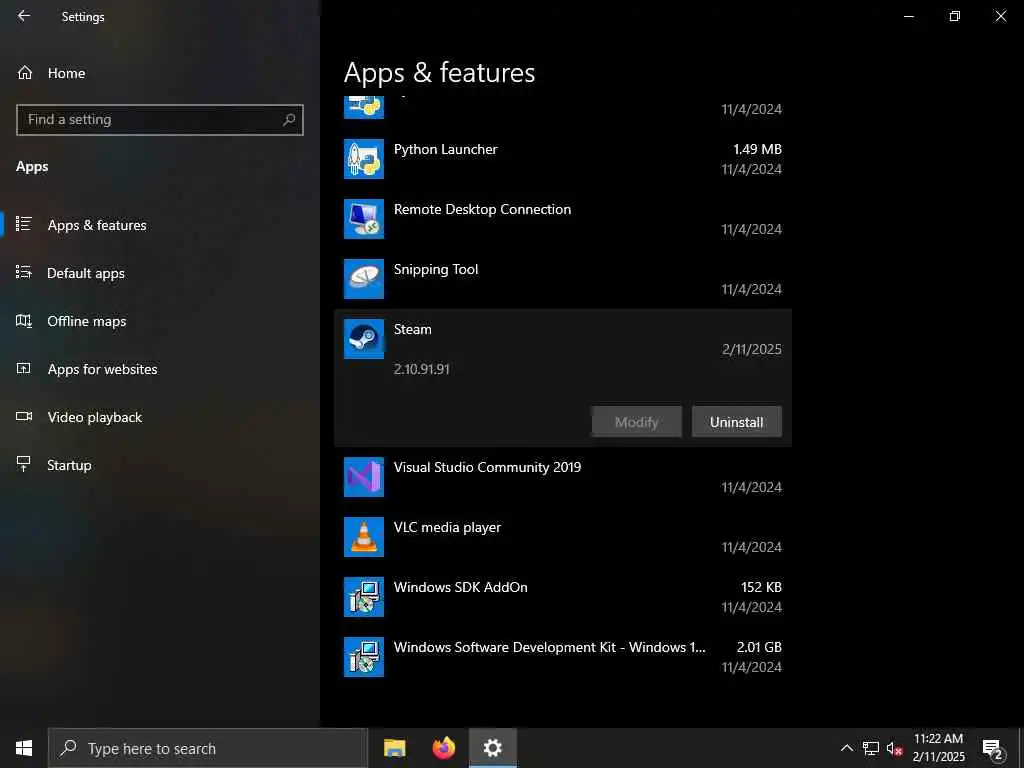Focus the Find a setting search box
1024x768 pixels.
[x=159, y=120]
